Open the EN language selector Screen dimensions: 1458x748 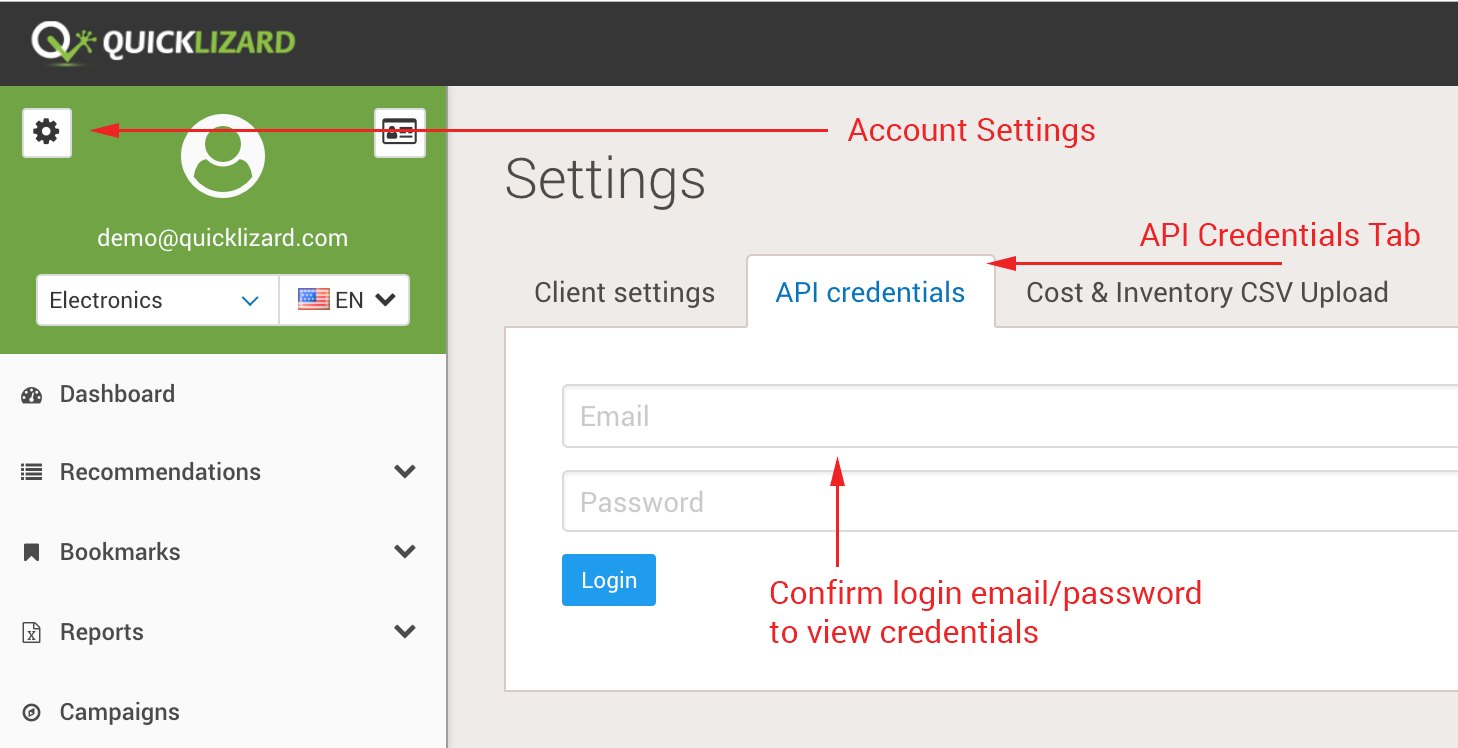(x=344, y=299)
